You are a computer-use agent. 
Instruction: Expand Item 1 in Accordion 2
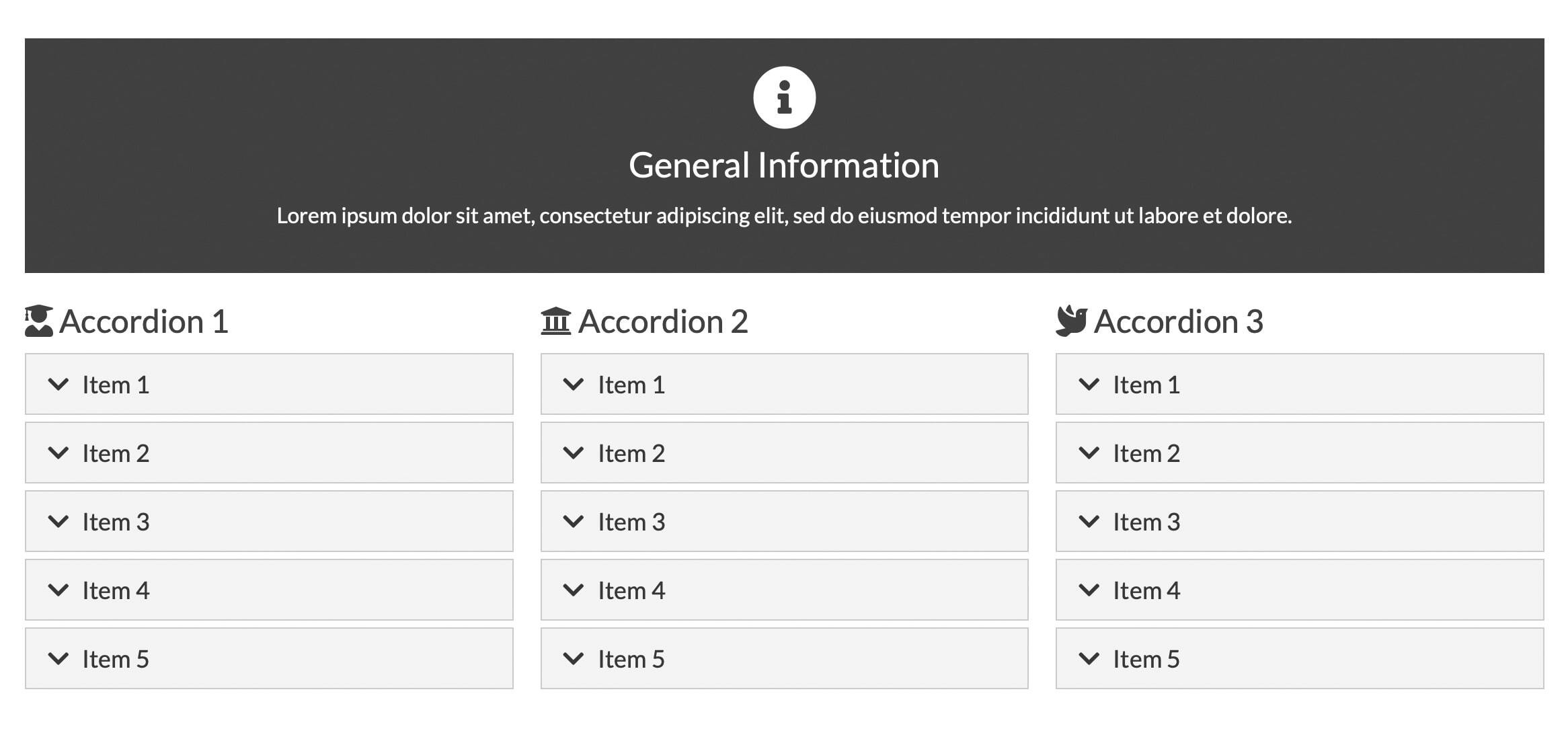[x=784, y=385]
